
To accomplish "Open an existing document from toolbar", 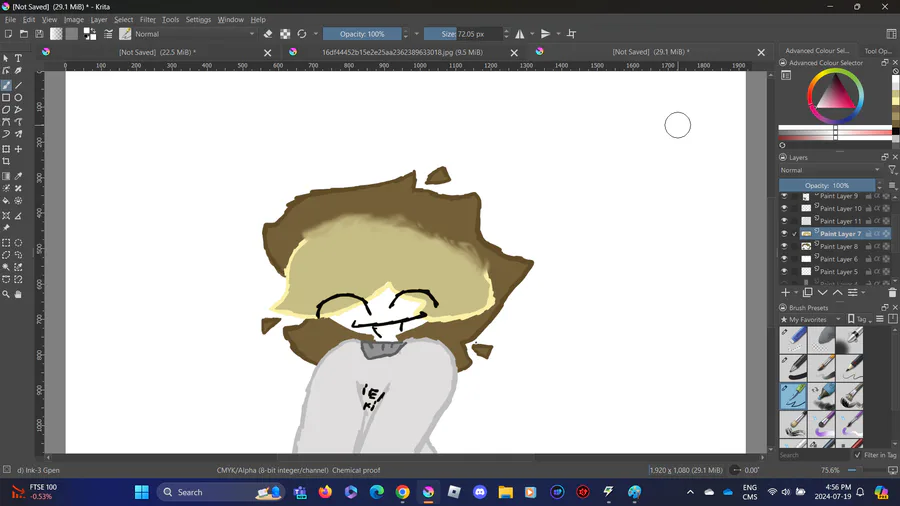I will [x=24, y=34].
